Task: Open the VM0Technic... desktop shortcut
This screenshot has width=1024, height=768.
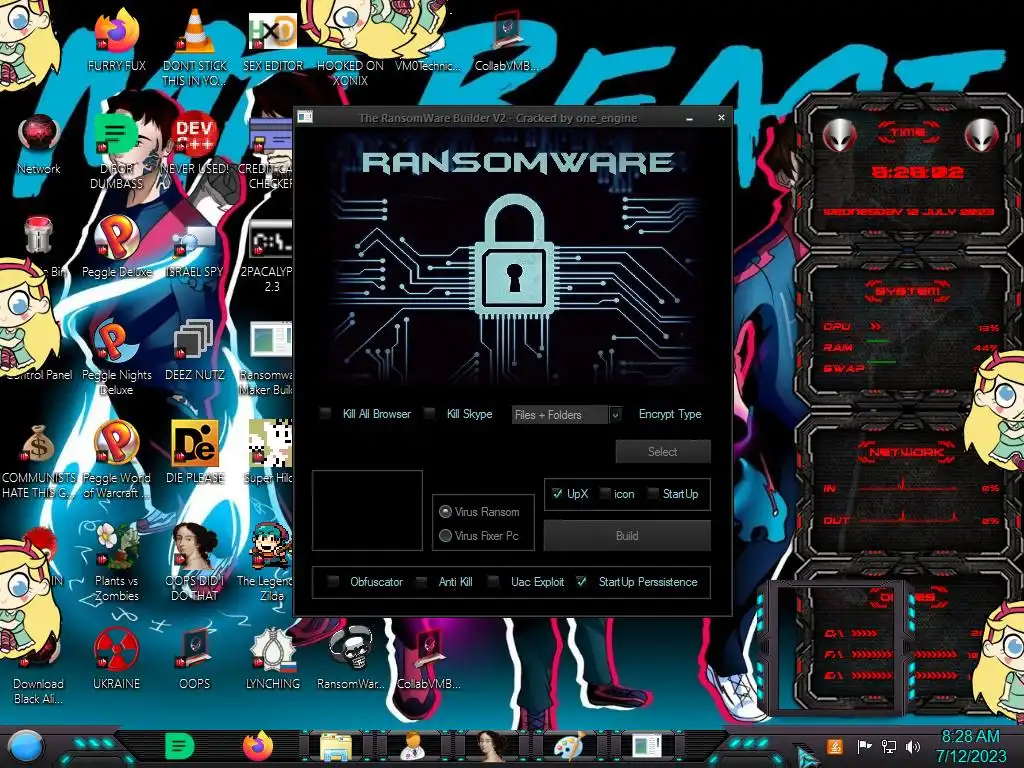Action: [x=428, y=65]
